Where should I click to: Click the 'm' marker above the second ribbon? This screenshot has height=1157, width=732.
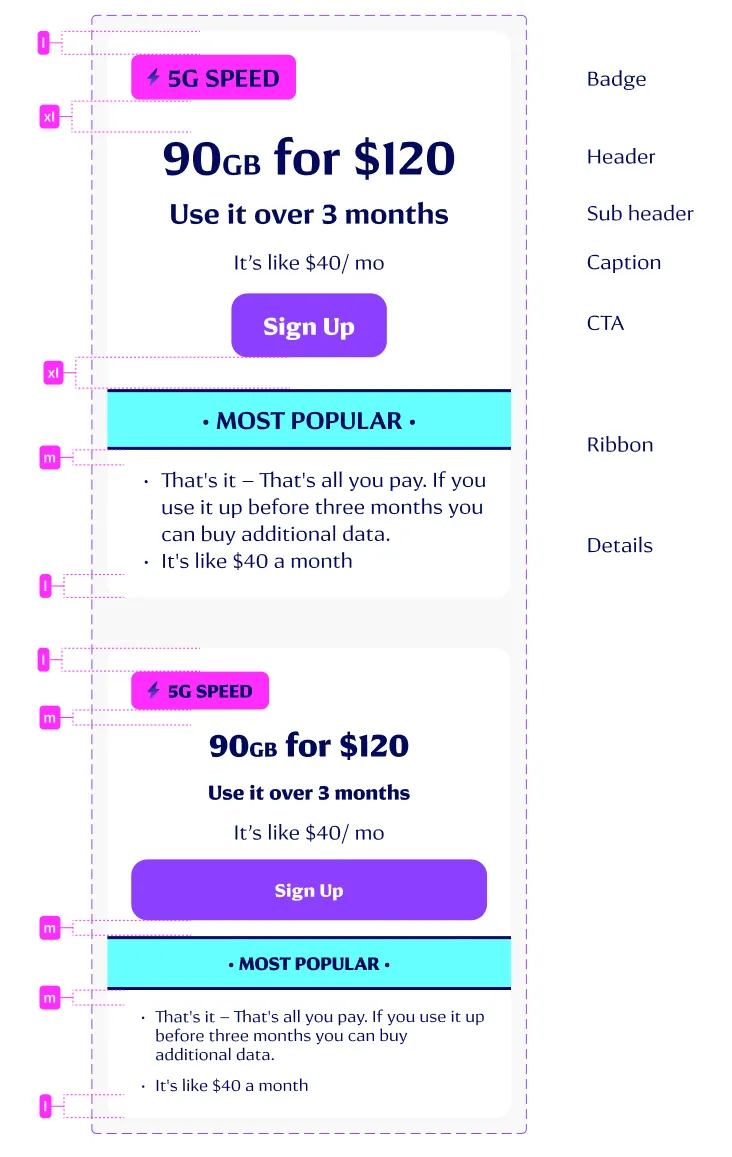click(49, 928)
